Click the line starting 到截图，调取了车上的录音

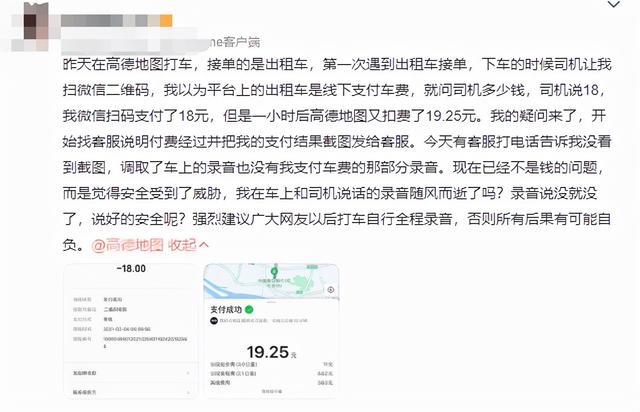[333, 167]
